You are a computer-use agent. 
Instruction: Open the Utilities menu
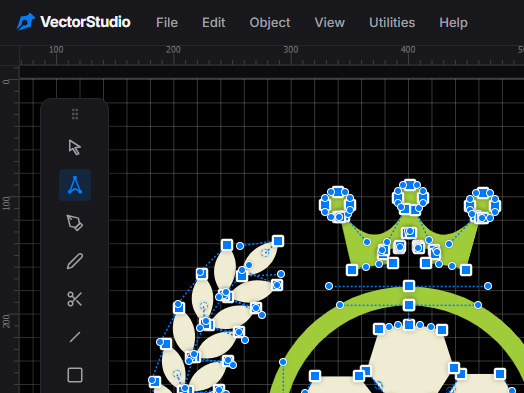392,22
